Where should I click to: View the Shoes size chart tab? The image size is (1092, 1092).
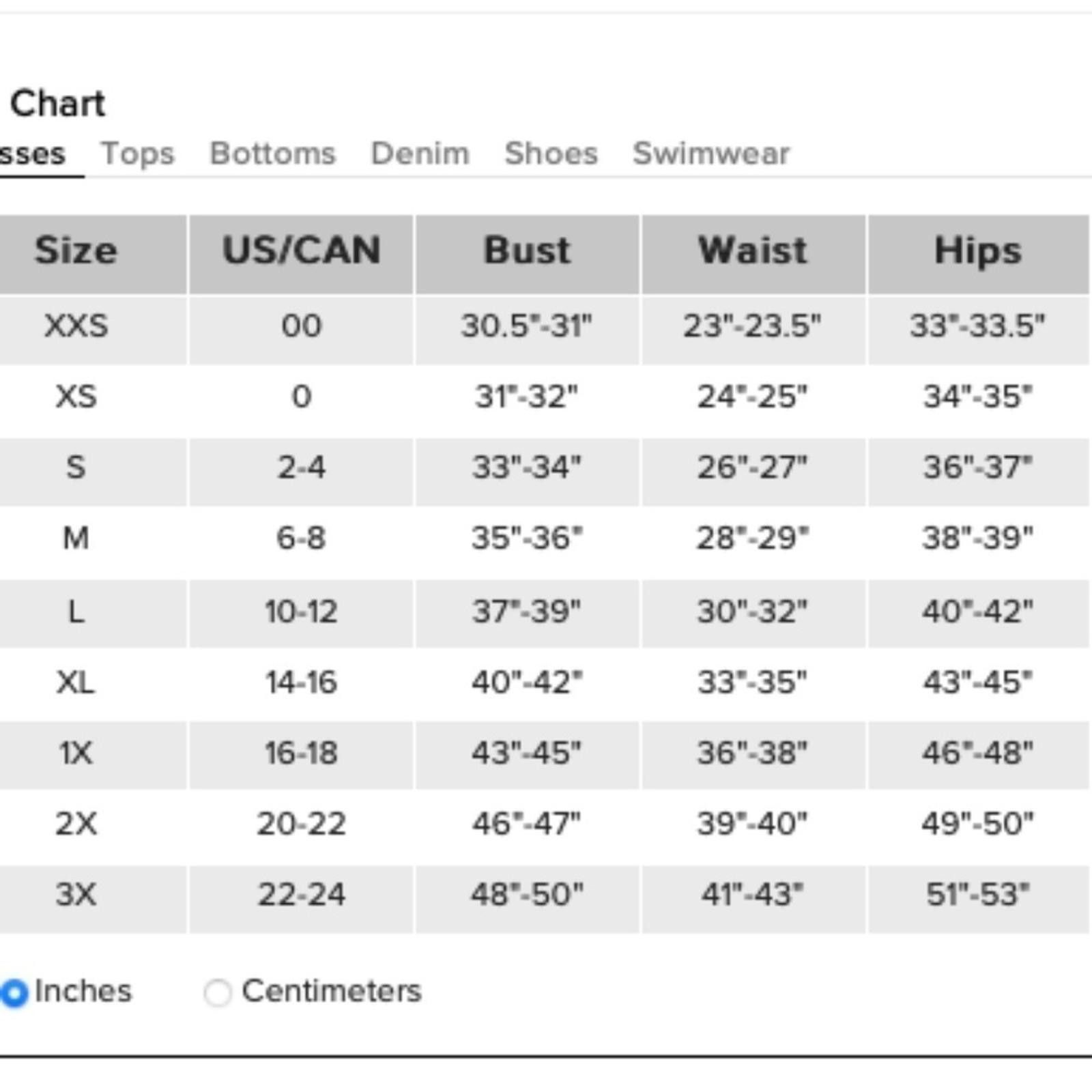(x=551, y=153)
